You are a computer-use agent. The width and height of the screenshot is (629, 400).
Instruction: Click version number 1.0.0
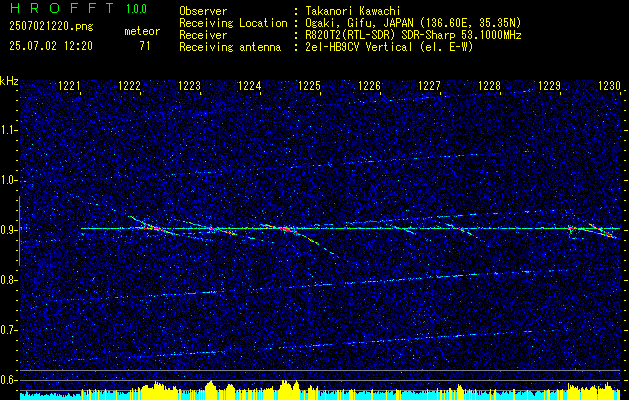(136, 9)
